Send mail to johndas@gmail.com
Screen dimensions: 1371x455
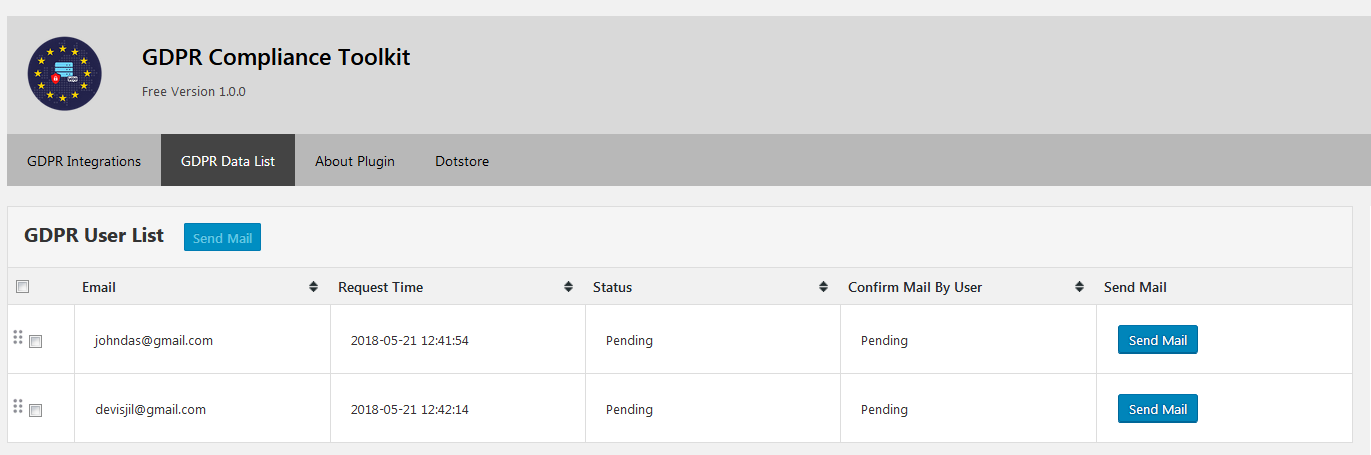[1158, 340]
